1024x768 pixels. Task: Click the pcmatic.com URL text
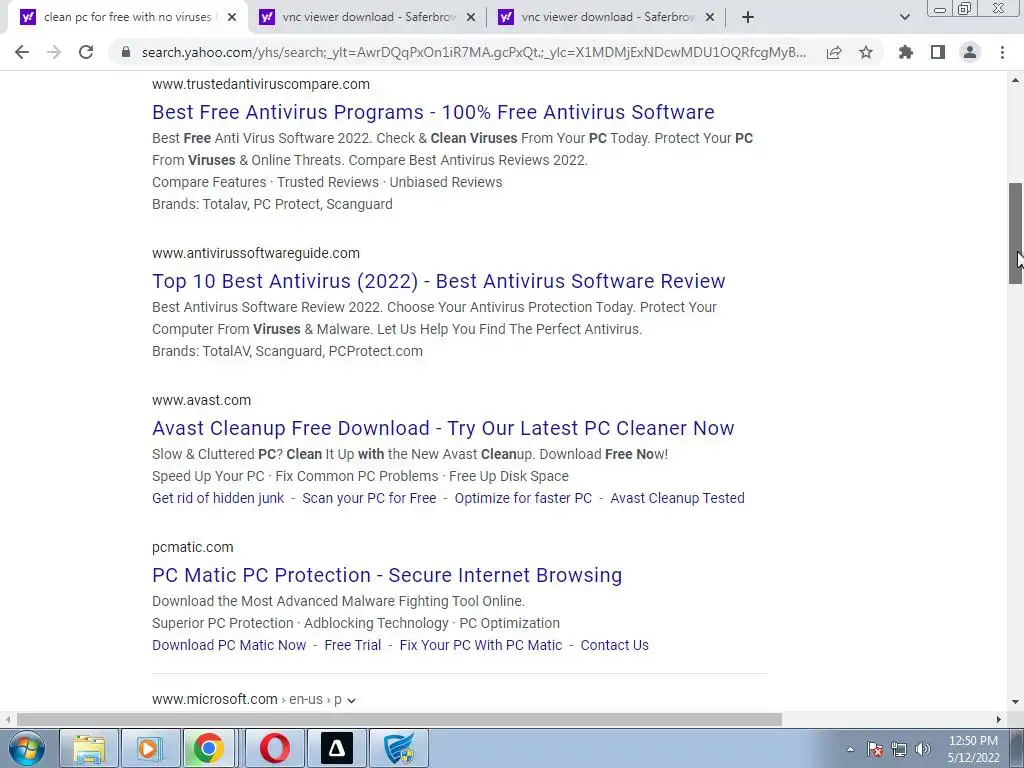pos(192,547)
